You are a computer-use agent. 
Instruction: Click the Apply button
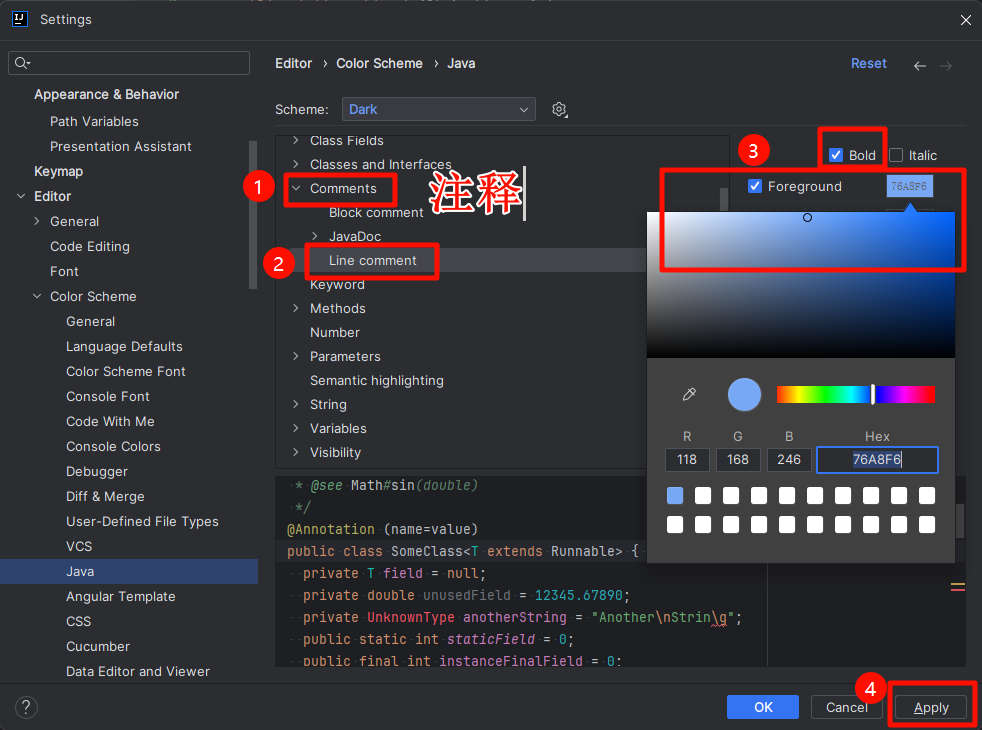[931, 707]
